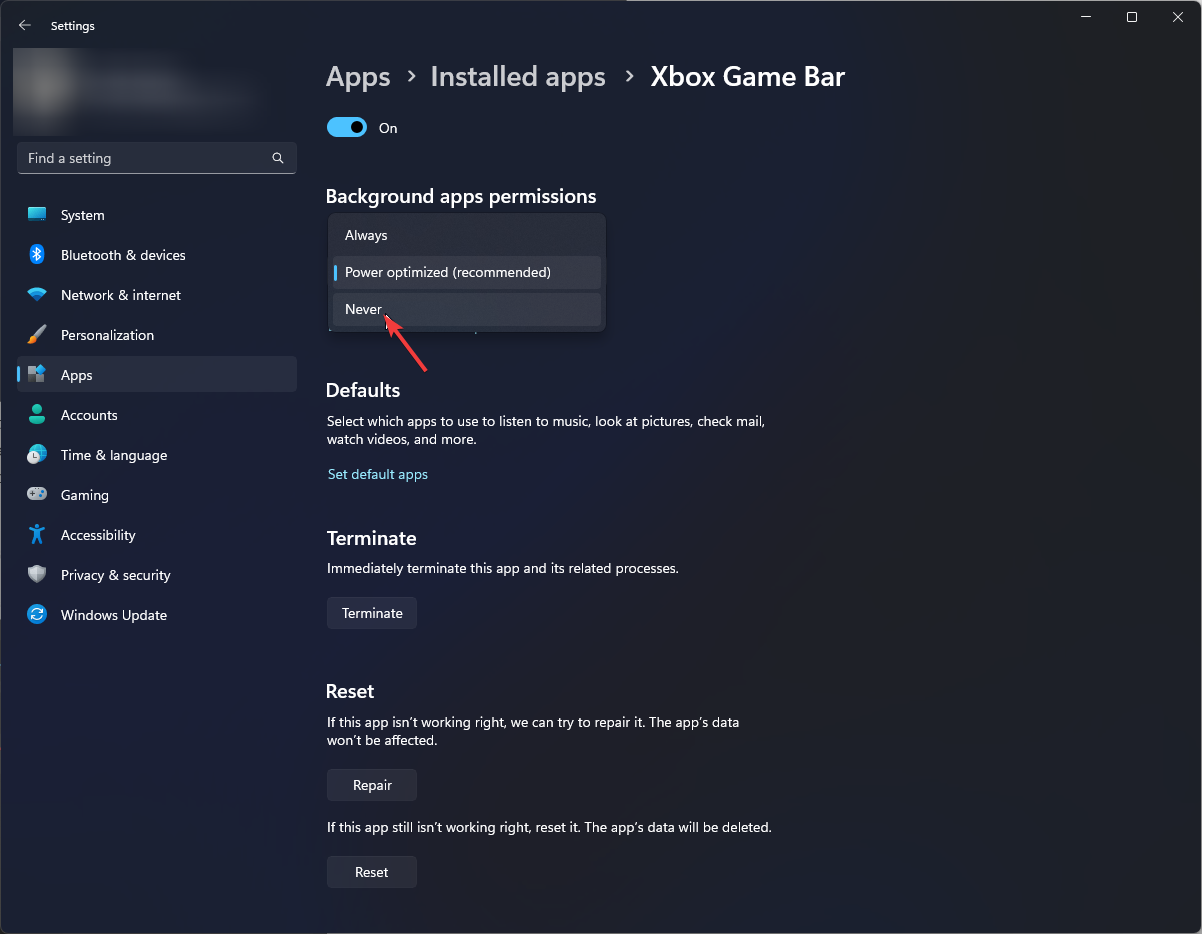The width and height of the screenshot is (1202, 934).
Task: Click the System monitor icon
Action: (x=37, y=215)
